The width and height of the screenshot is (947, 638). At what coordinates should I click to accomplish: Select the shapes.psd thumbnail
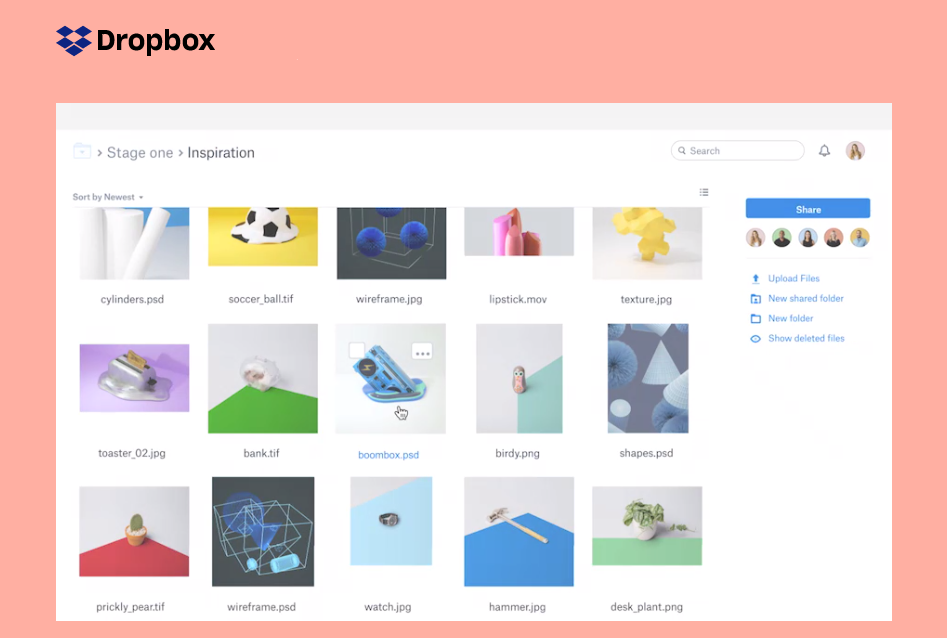click(647, 378)
